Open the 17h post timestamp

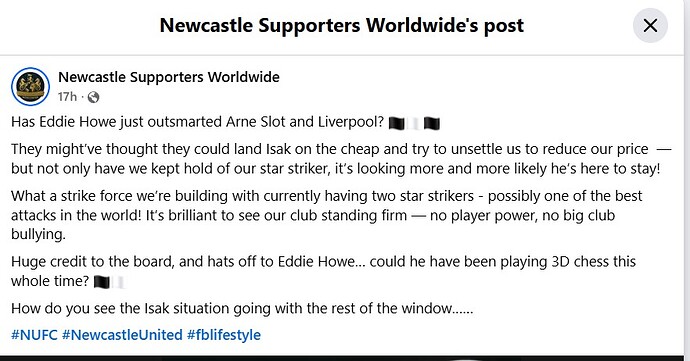point(67,97)
